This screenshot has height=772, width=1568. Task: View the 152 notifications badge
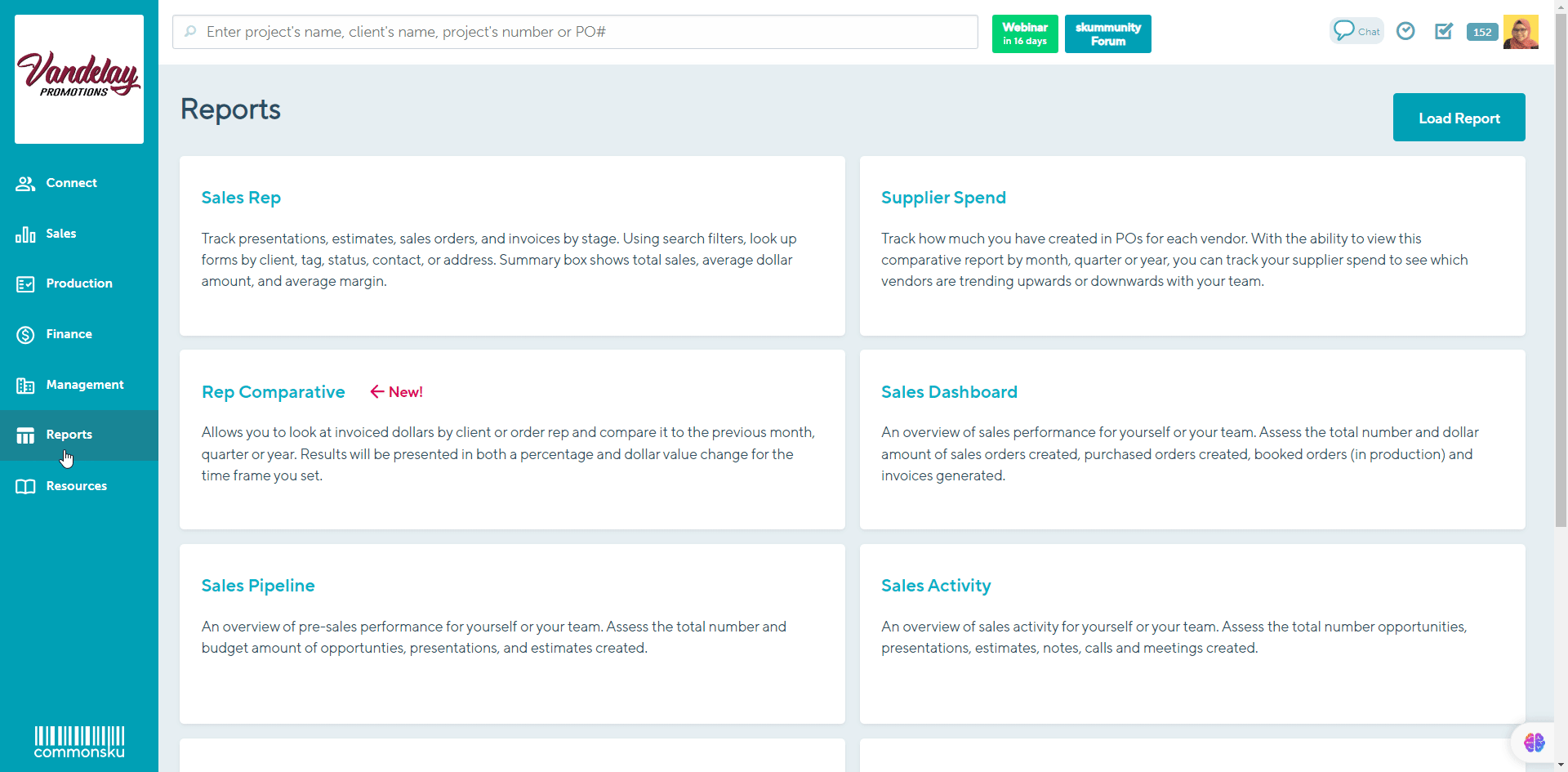coord(1481,32)
